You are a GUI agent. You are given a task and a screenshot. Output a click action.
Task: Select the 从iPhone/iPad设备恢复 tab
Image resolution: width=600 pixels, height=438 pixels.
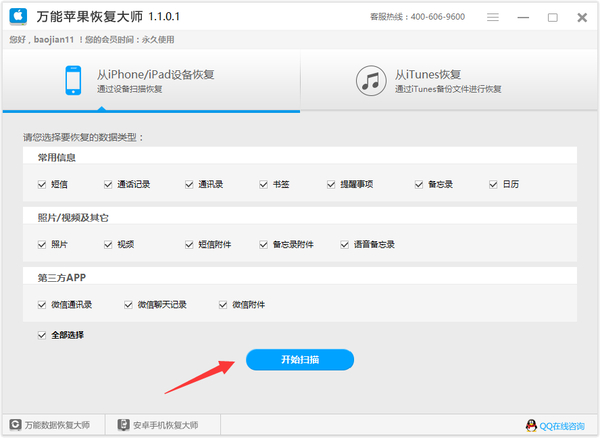pos(151,81)
